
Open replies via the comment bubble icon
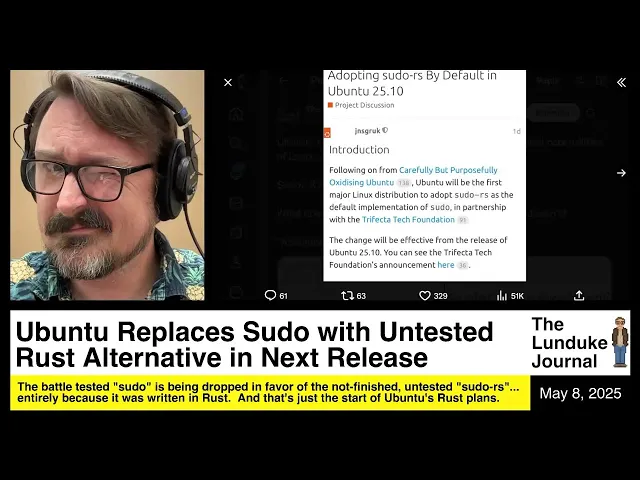point(270,295)
